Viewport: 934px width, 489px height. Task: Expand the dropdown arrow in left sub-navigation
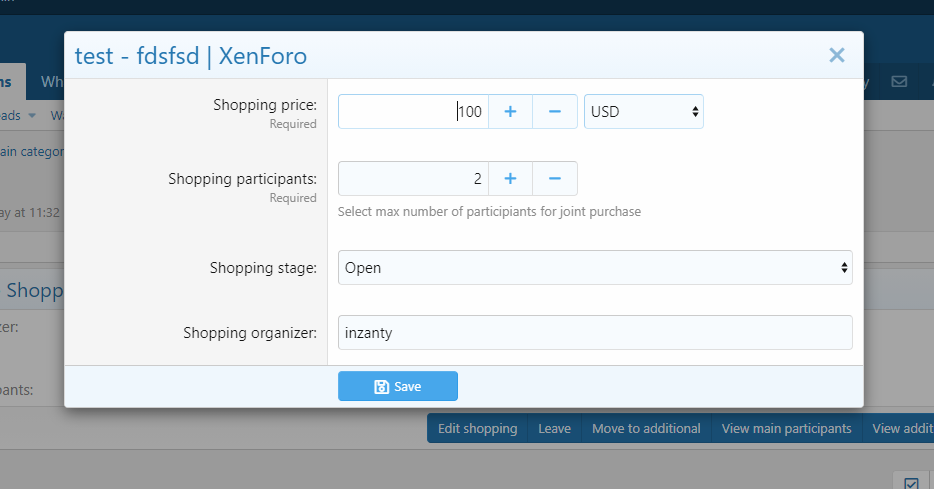tap(32, 115)
